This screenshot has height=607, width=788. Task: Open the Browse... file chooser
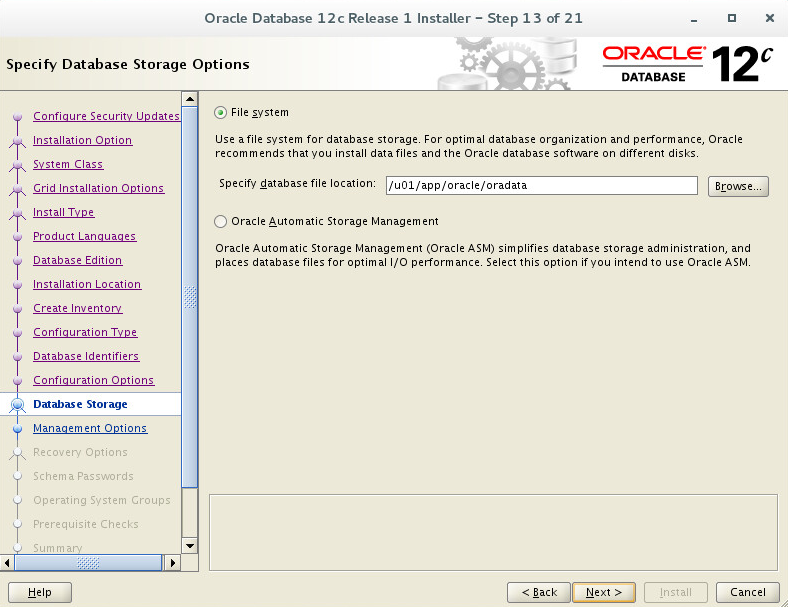tap(738, 186)
